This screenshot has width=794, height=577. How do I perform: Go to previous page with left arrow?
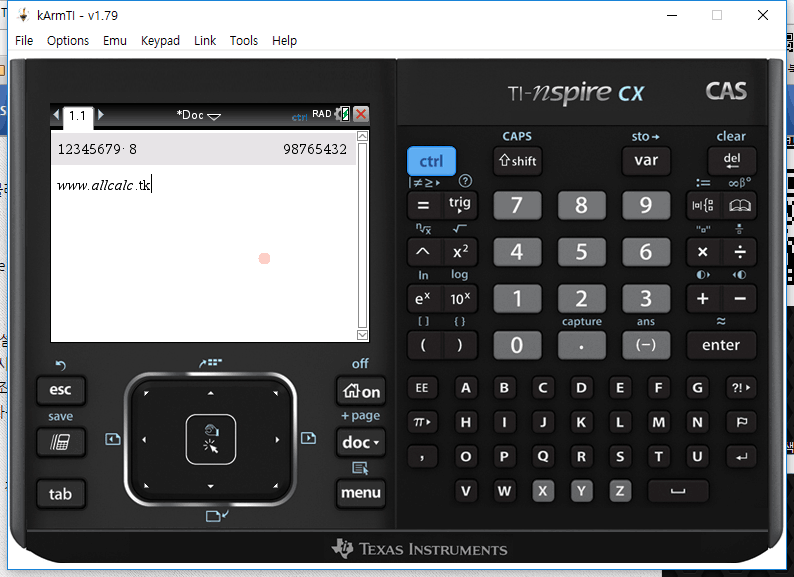tap(56, 115)
